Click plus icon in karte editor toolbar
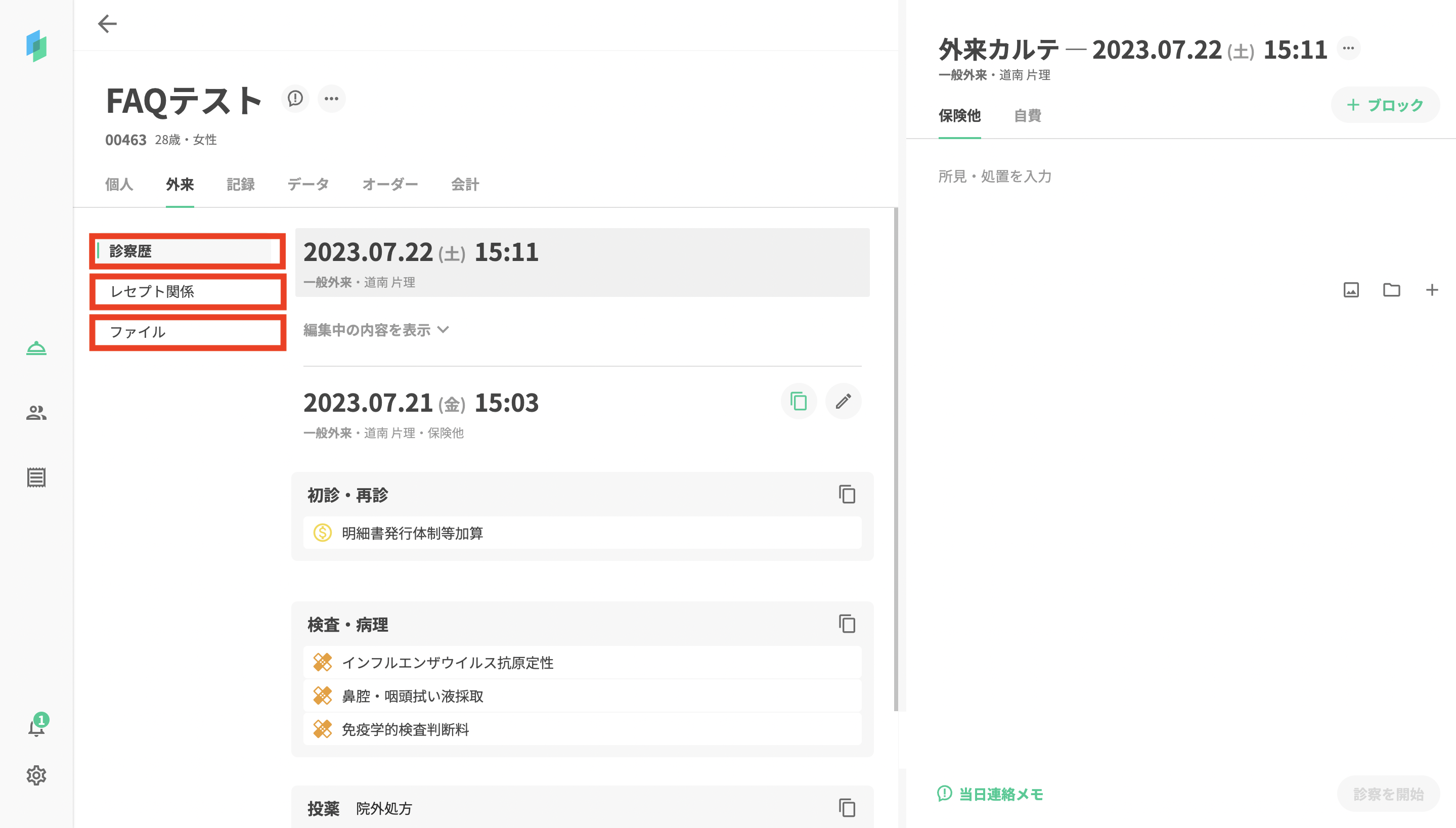This screenshot has width=1456, height=828. click(x=1432, y=290)
